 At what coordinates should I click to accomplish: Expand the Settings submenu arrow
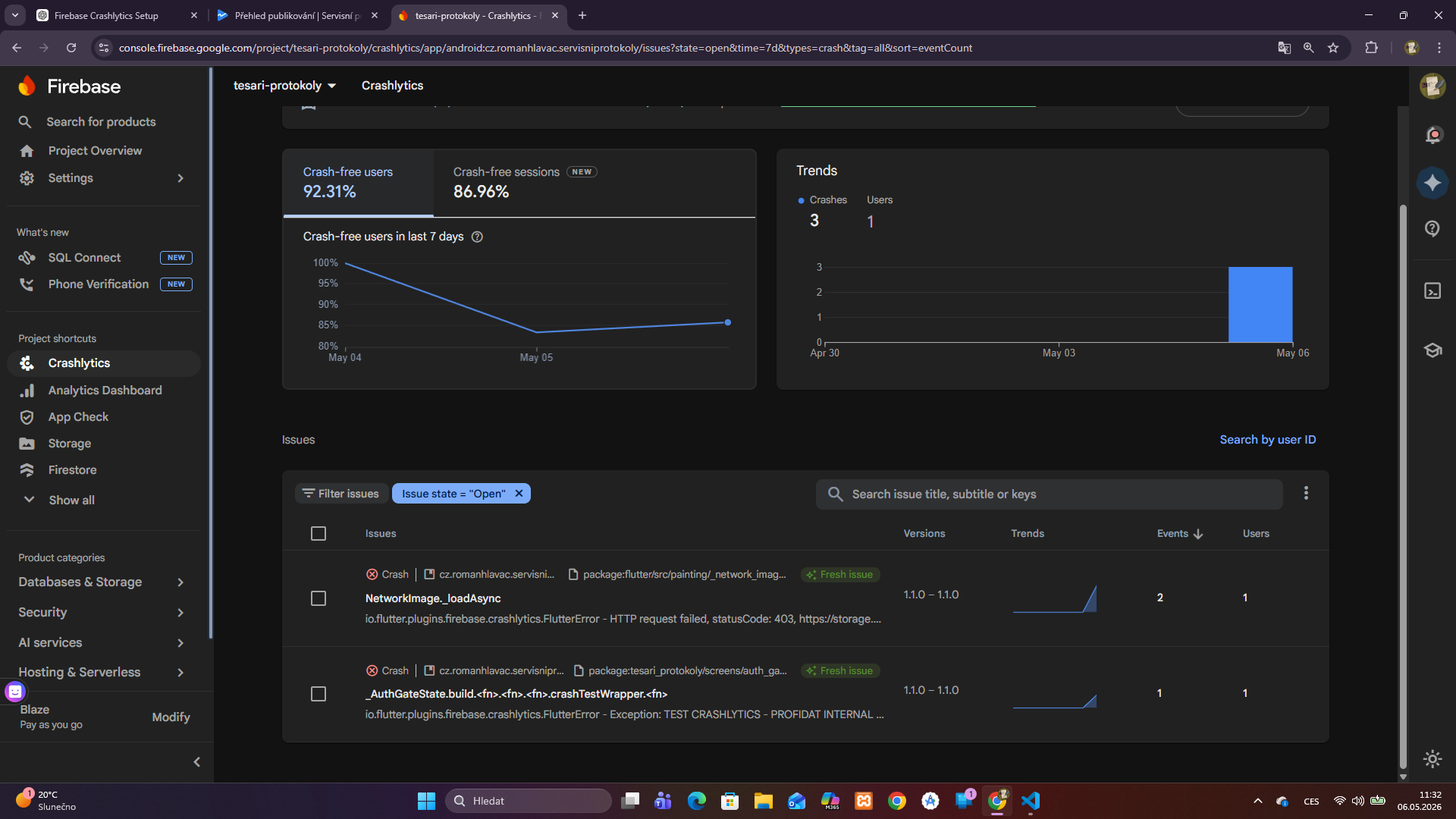[180, 178]
